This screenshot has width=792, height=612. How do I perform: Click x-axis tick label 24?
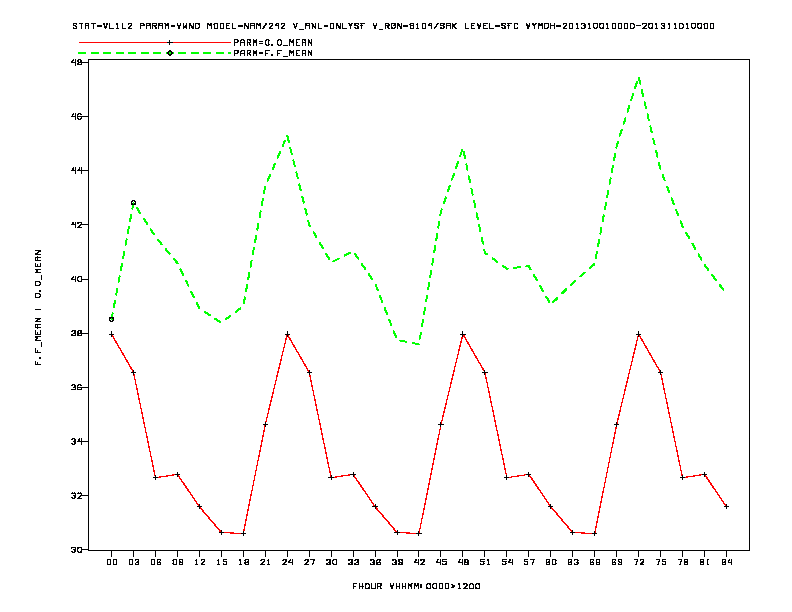pyautogui.click(x=287, y=562)
